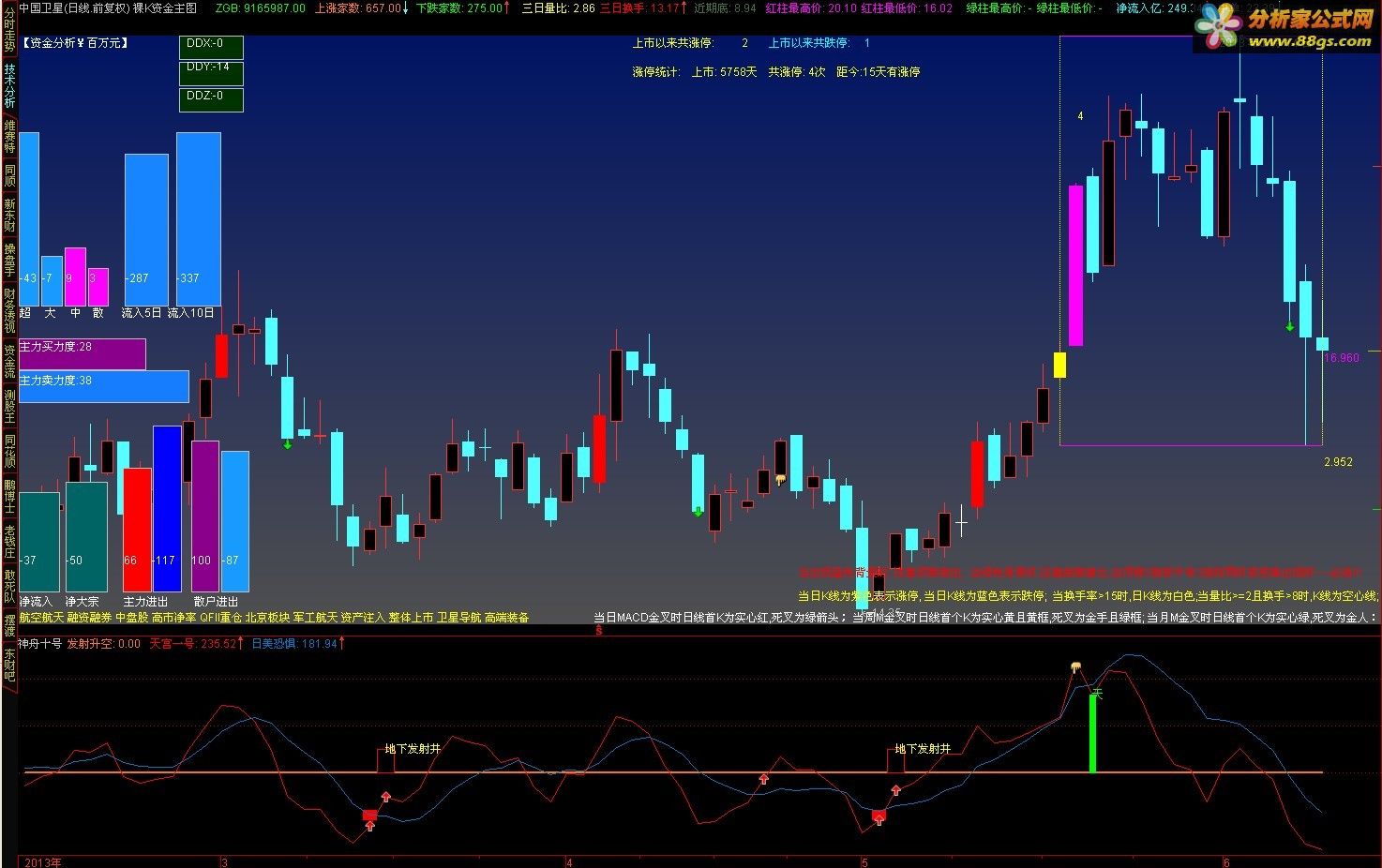Open the 测股王 sidebar tab

tap(9, 407)
